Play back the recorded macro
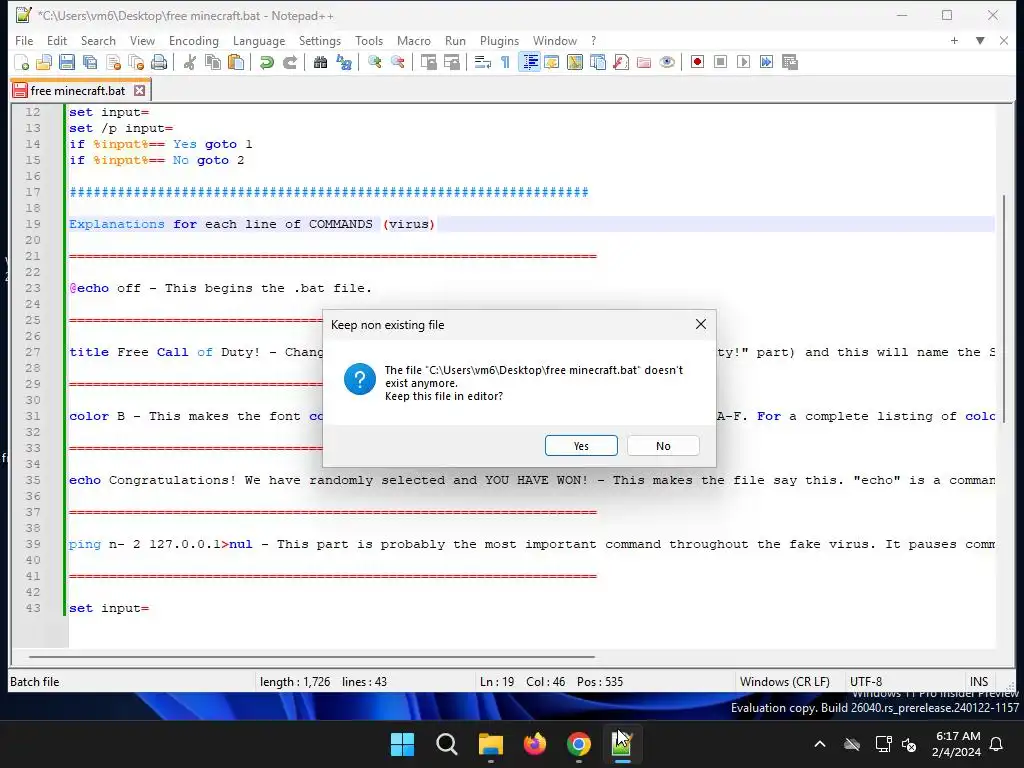Viewport: 1024px width, 768px height. pos(743,62)
